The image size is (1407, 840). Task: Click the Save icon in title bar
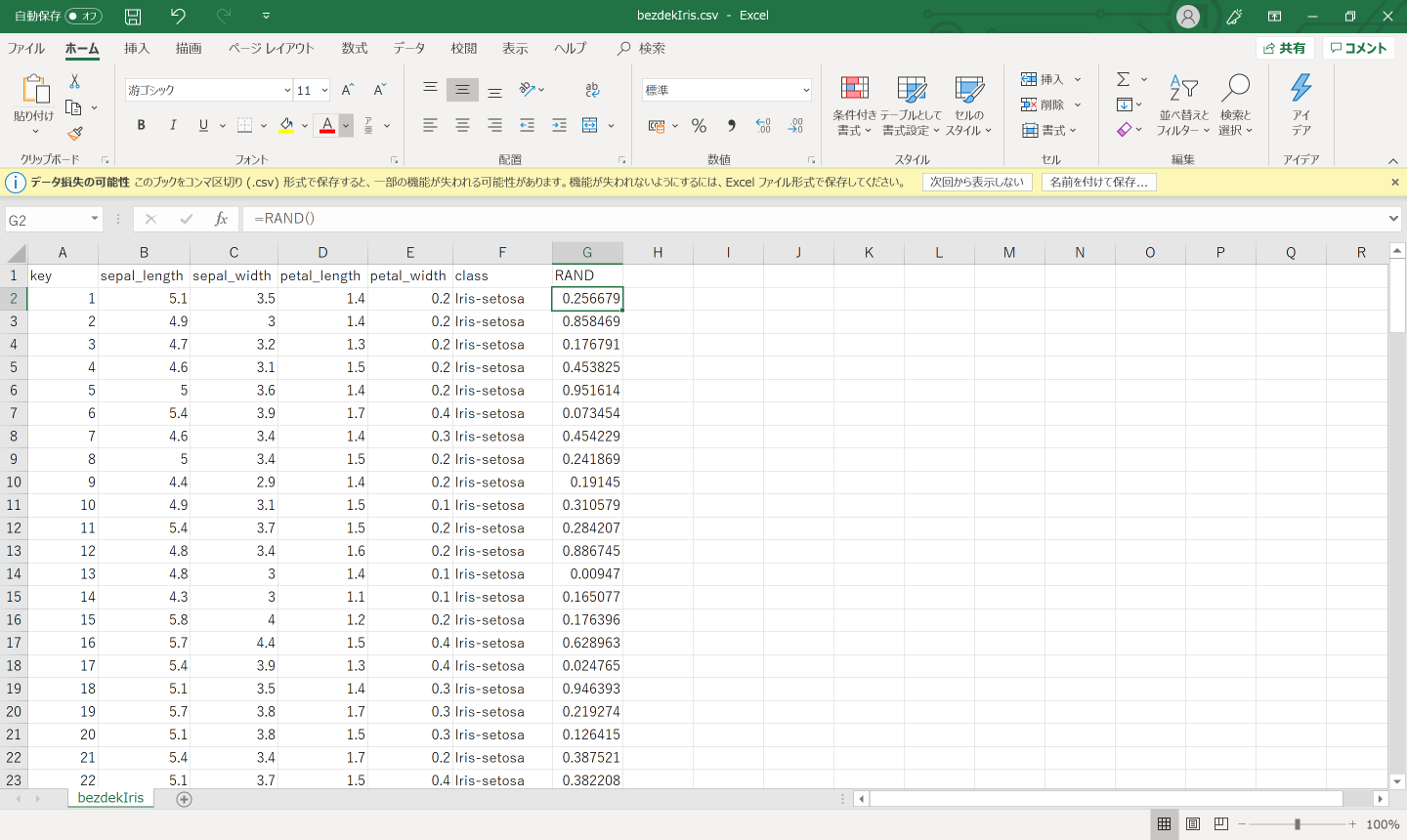coord(133,16)
